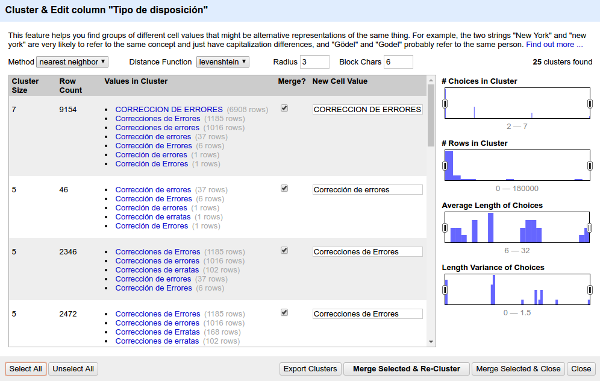This screenshot has height=381, width=600.
Task: Click the cluster list scrollbar down arrow
Action: pyautogui.click(x=431, y=342)
